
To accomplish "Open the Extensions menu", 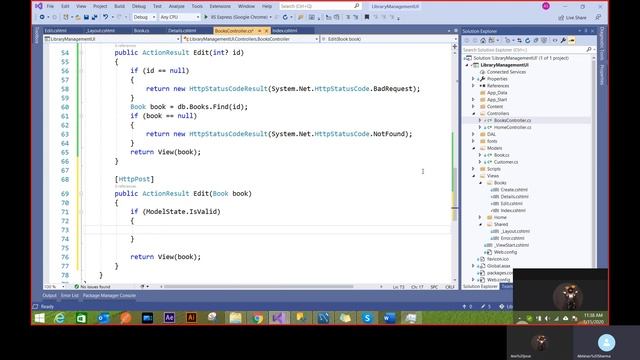I will coord(220,6).
